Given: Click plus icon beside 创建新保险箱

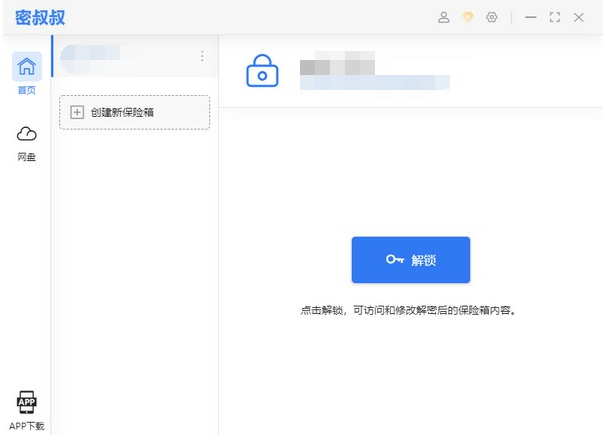Looking at the screenshot, I should coord(77,112).
